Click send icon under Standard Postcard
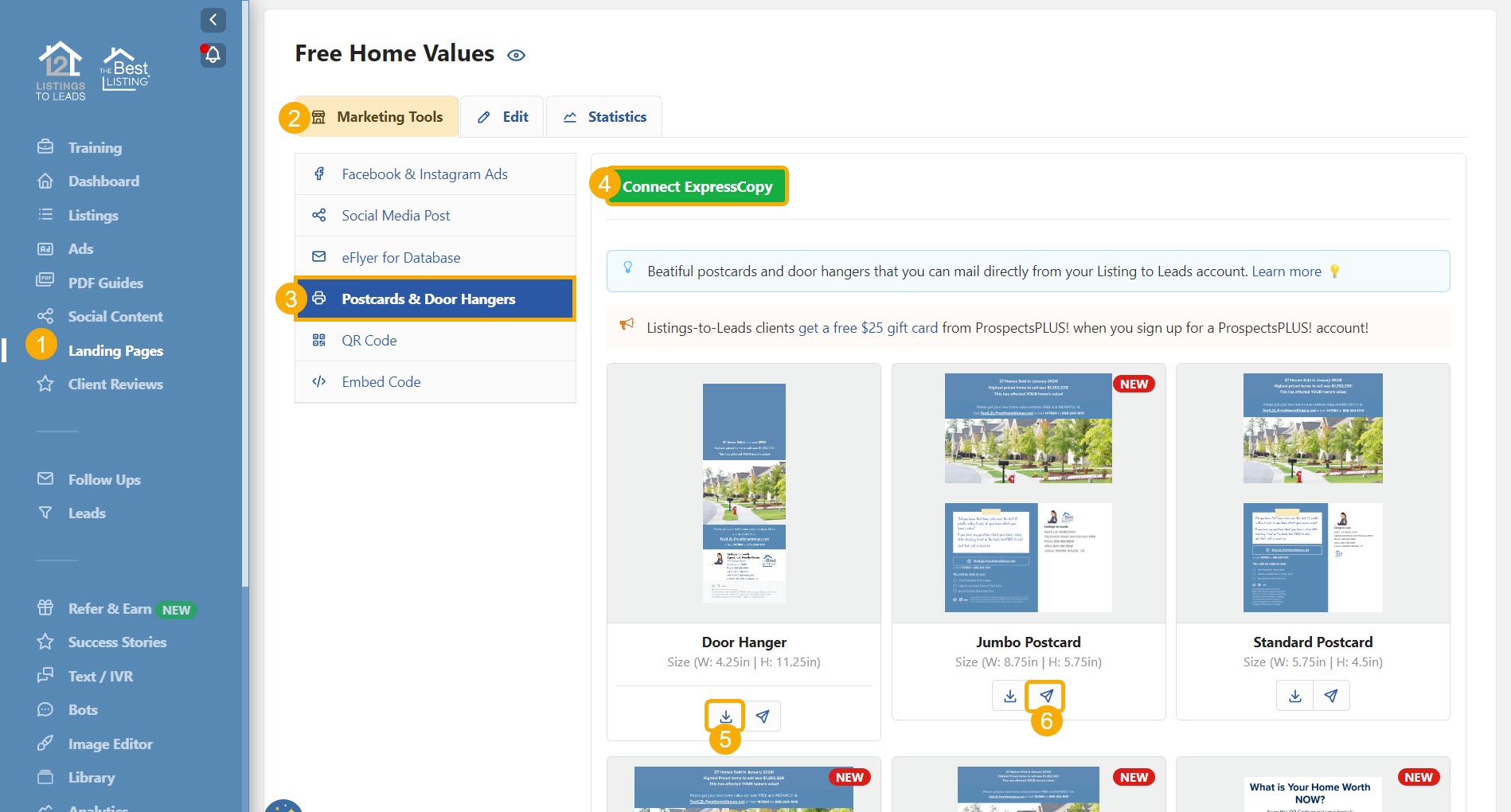The image size is (1511, 812). tap(1331, 696)
